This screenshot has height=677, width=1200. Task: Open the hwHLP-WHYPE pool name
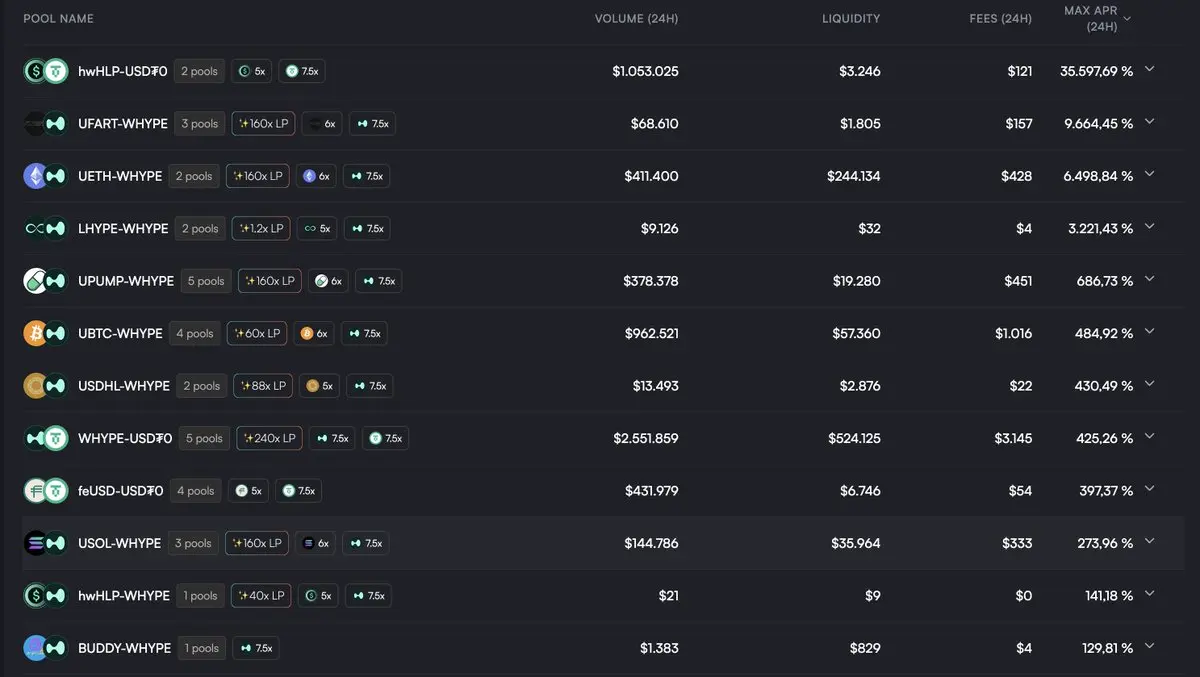(x=124, y=596)
